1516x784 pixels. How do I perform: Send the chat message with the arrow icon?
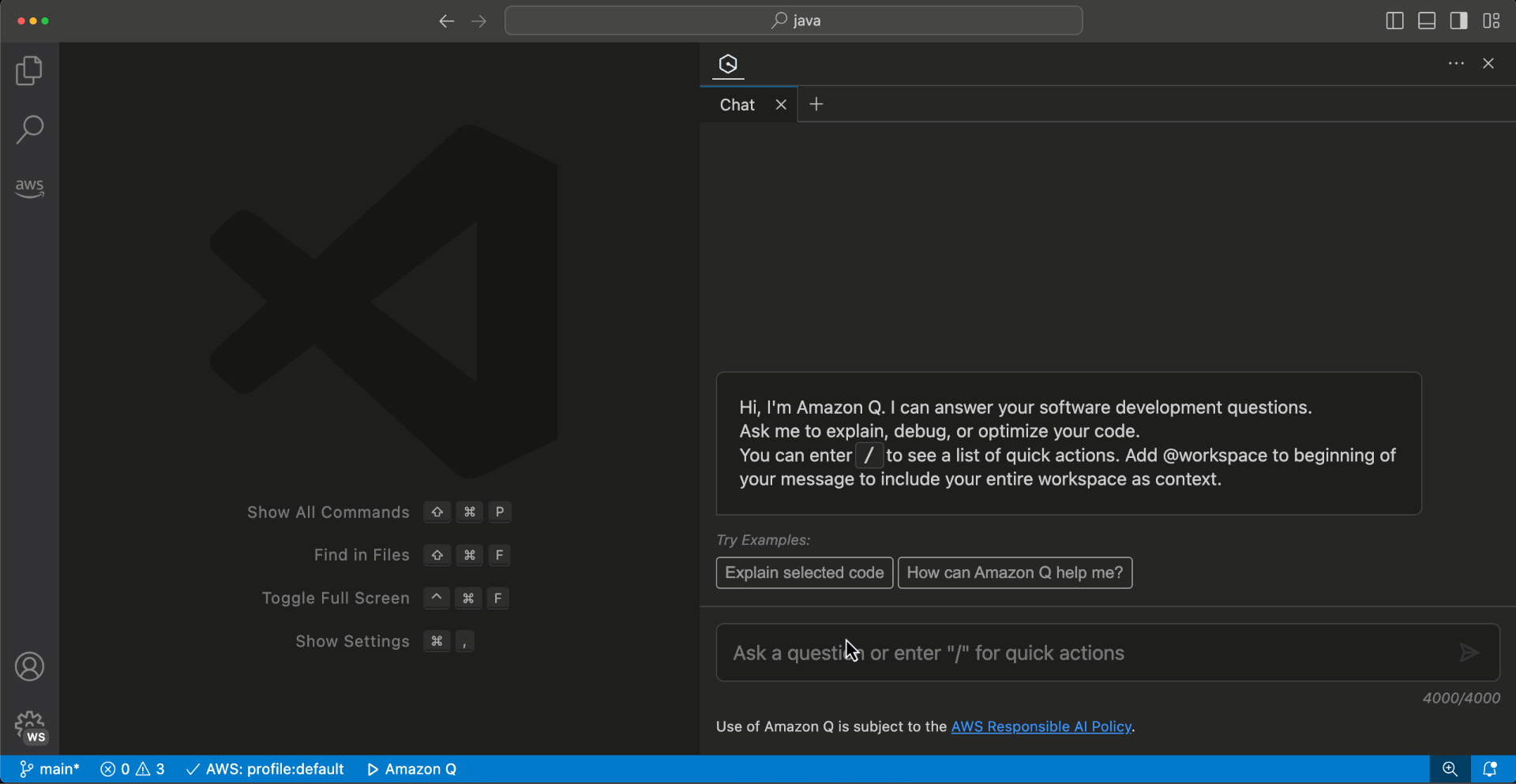click(x=1469, y=653)
